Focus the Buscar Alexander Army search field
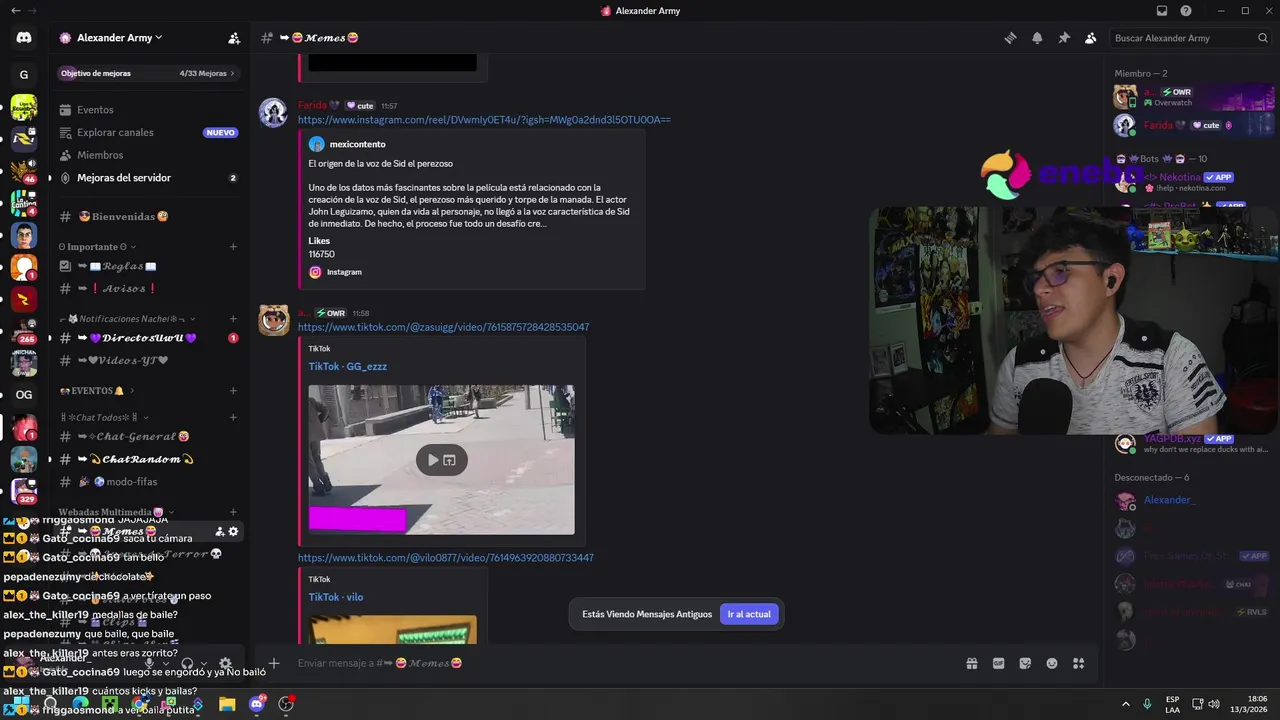Screen dimensions: 1280x720 pos(1191,38)
